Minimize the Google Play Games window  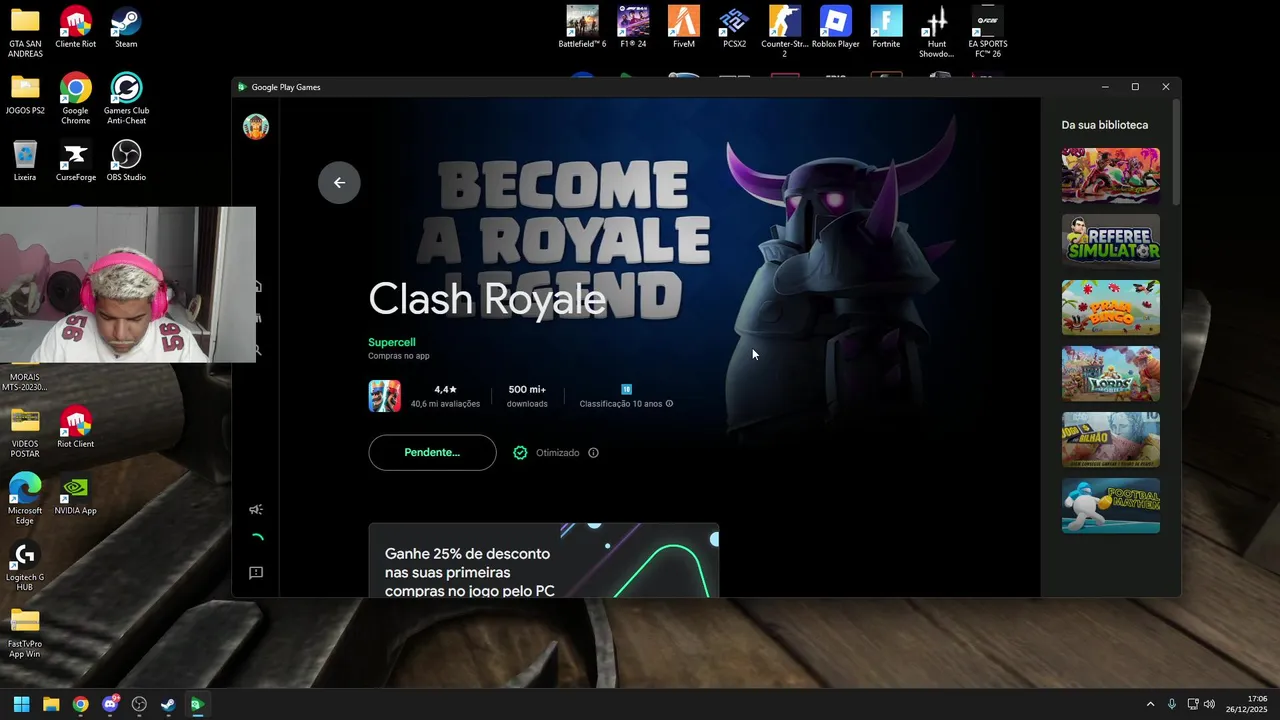(1105, 87)
